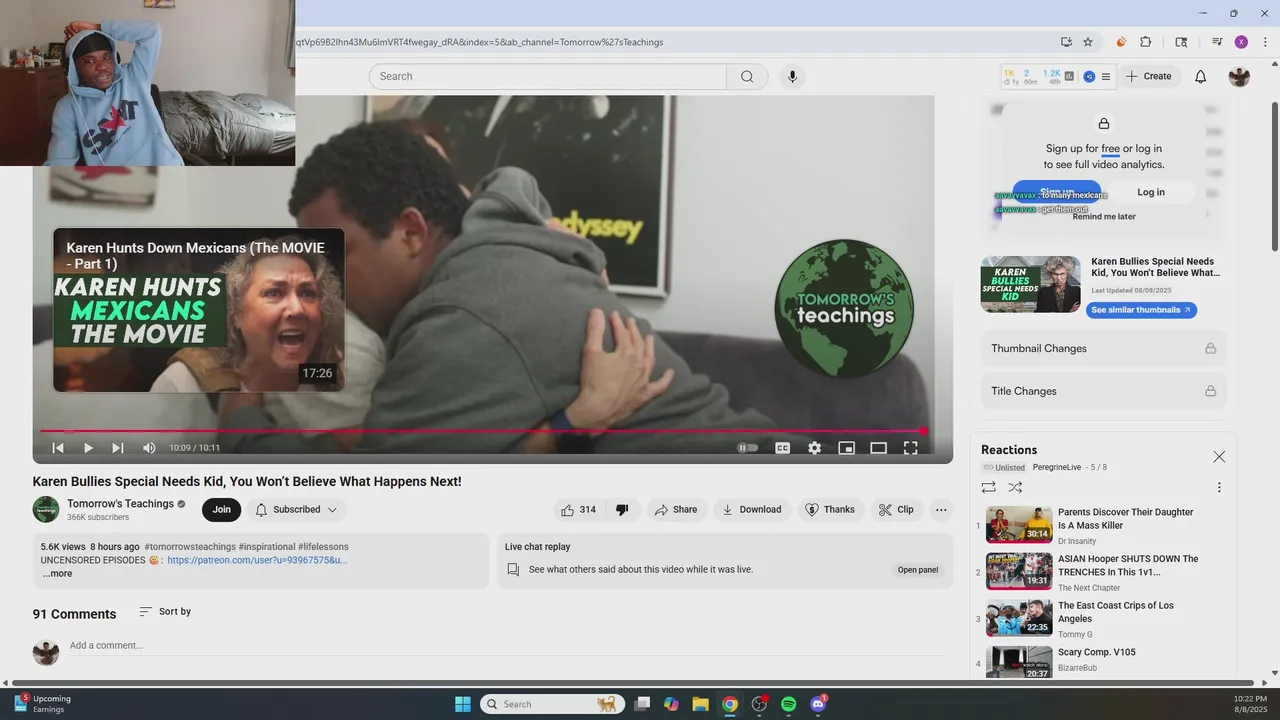Viewport: 1280px width, 720px height.
Task: Open YouTube account avatar menu
Action: pyautogui.click(x=1239, y=76)
